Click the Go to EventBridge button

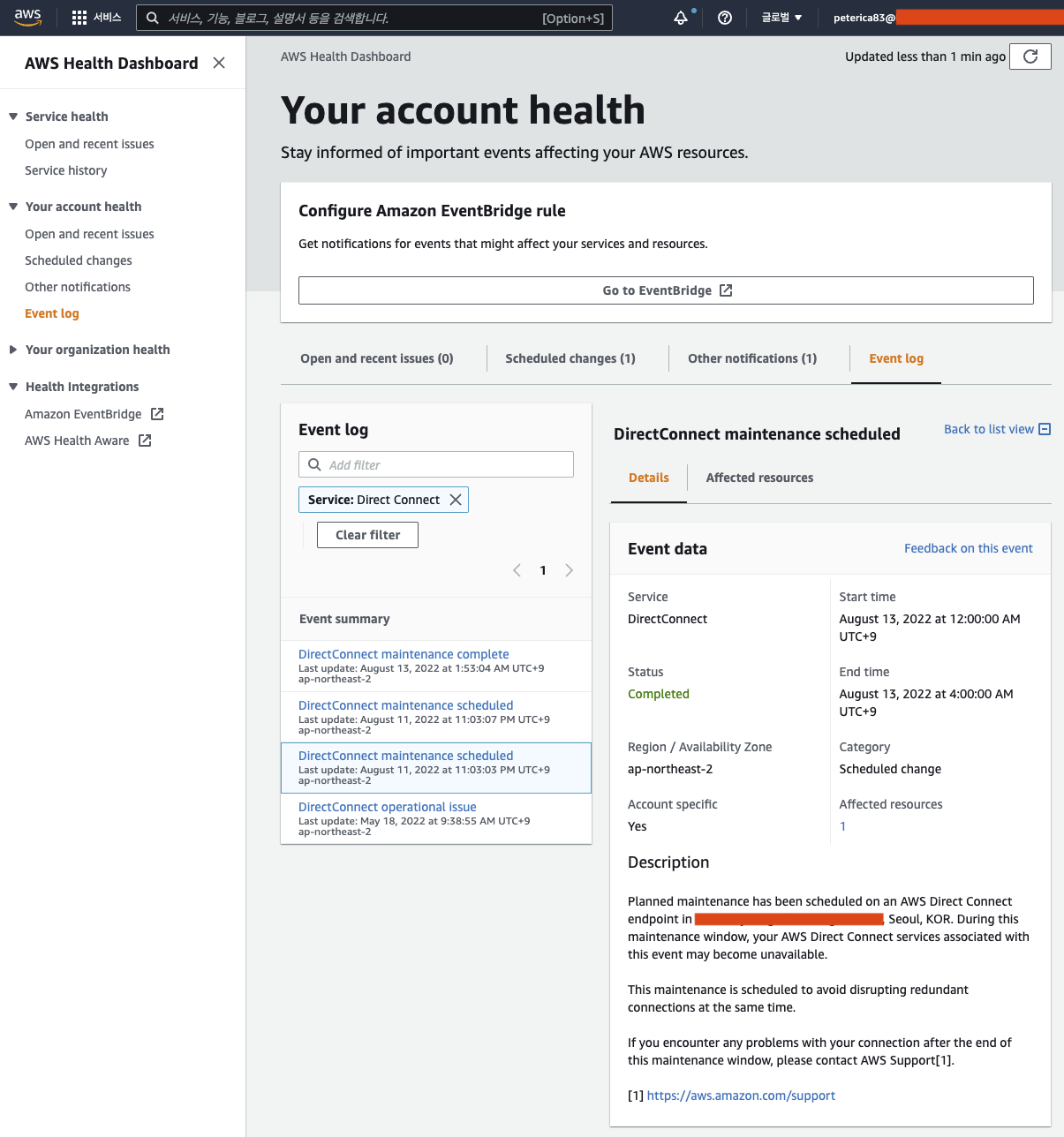tap(666, 290)
